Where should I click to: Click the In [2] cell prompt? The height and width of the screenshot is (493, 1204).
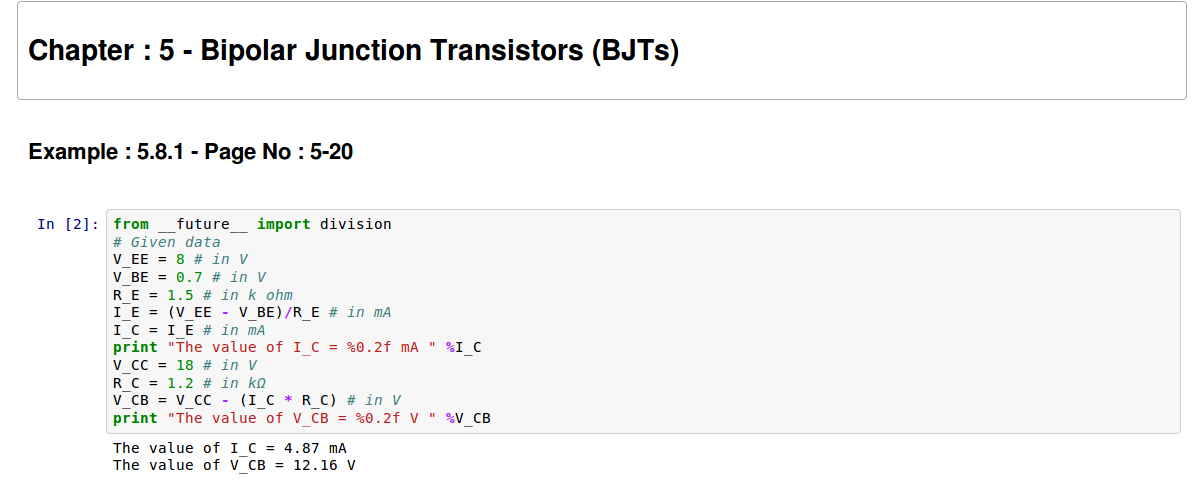click(67, 224)
